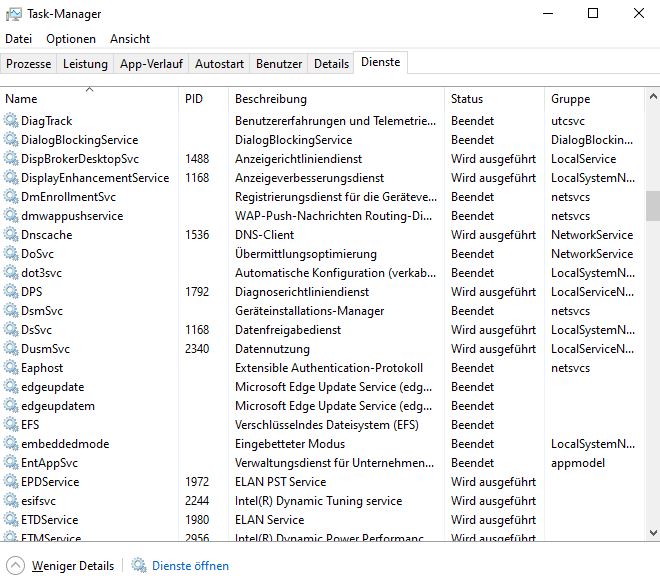Open the Datei menu
The width and height of the screenshot is (660, 576).
coord(19,39)
